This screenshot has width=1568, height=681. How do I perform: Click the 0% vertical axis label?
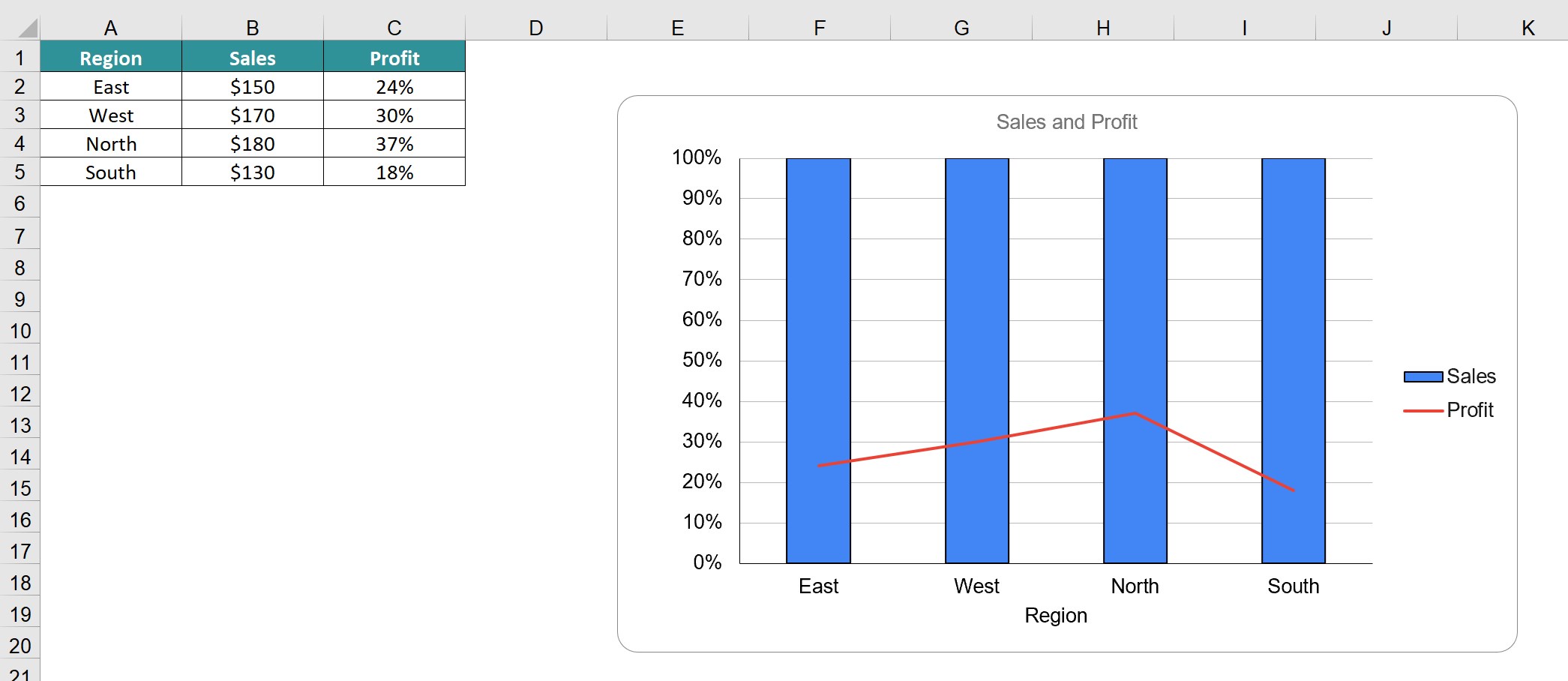pos(707,562)
